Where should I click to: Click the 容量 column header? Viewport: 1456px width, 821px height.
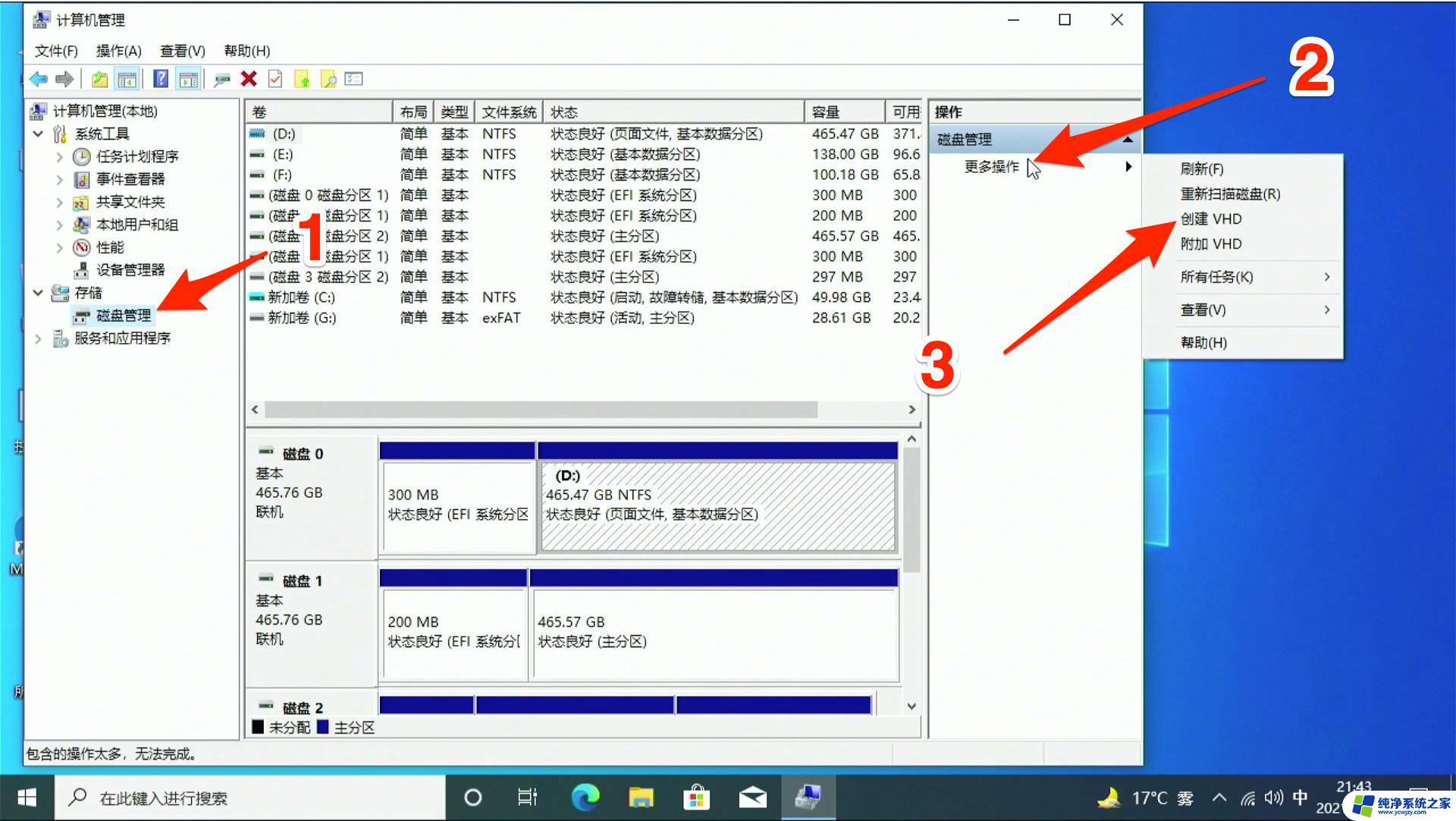tap(845, 112)
